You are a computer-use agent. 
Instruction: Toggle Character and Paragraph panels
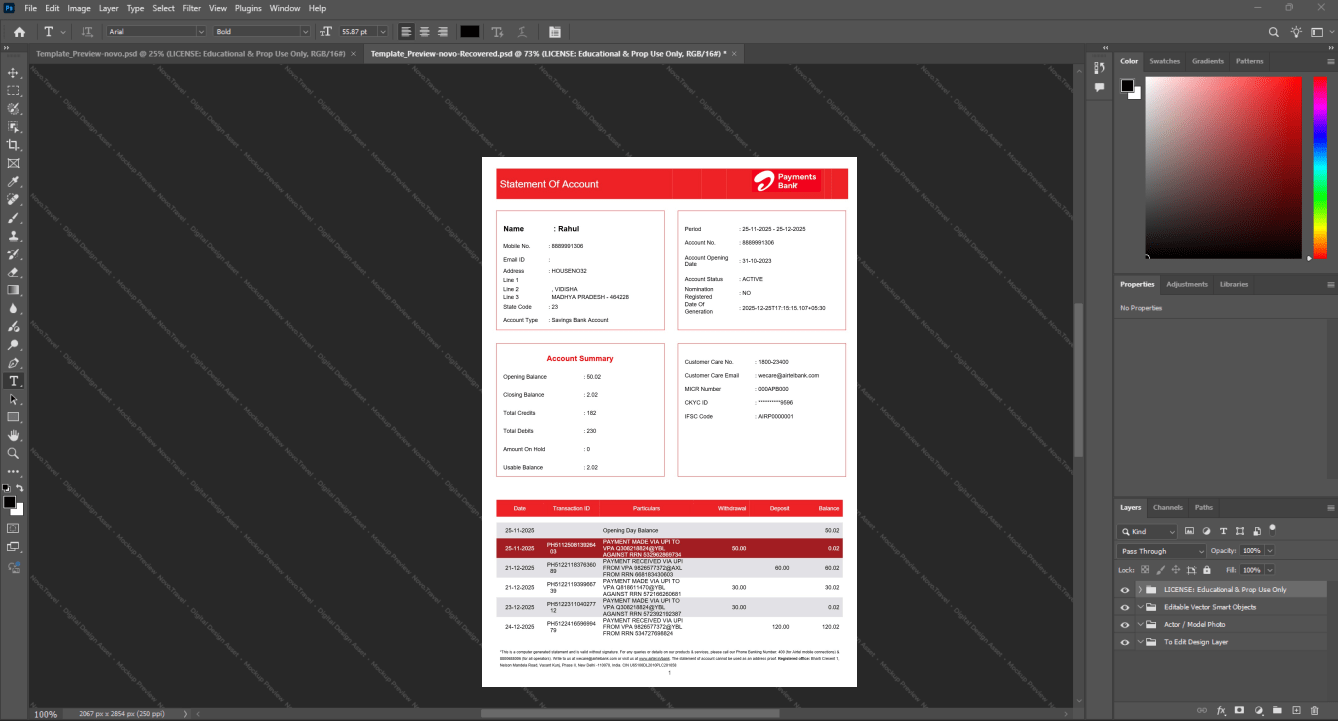[555, 32]
